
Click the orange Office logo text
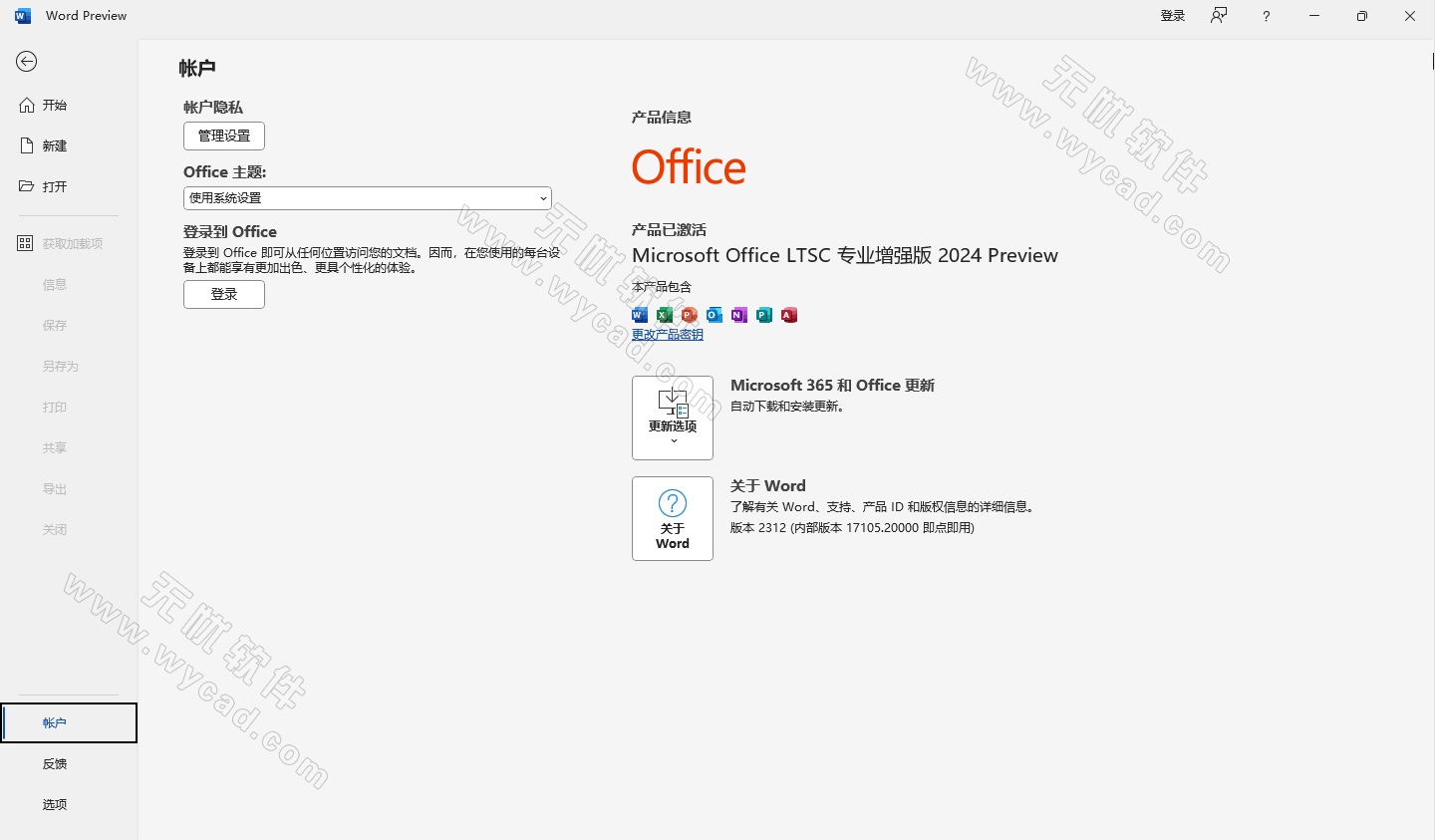coord(689,167)
